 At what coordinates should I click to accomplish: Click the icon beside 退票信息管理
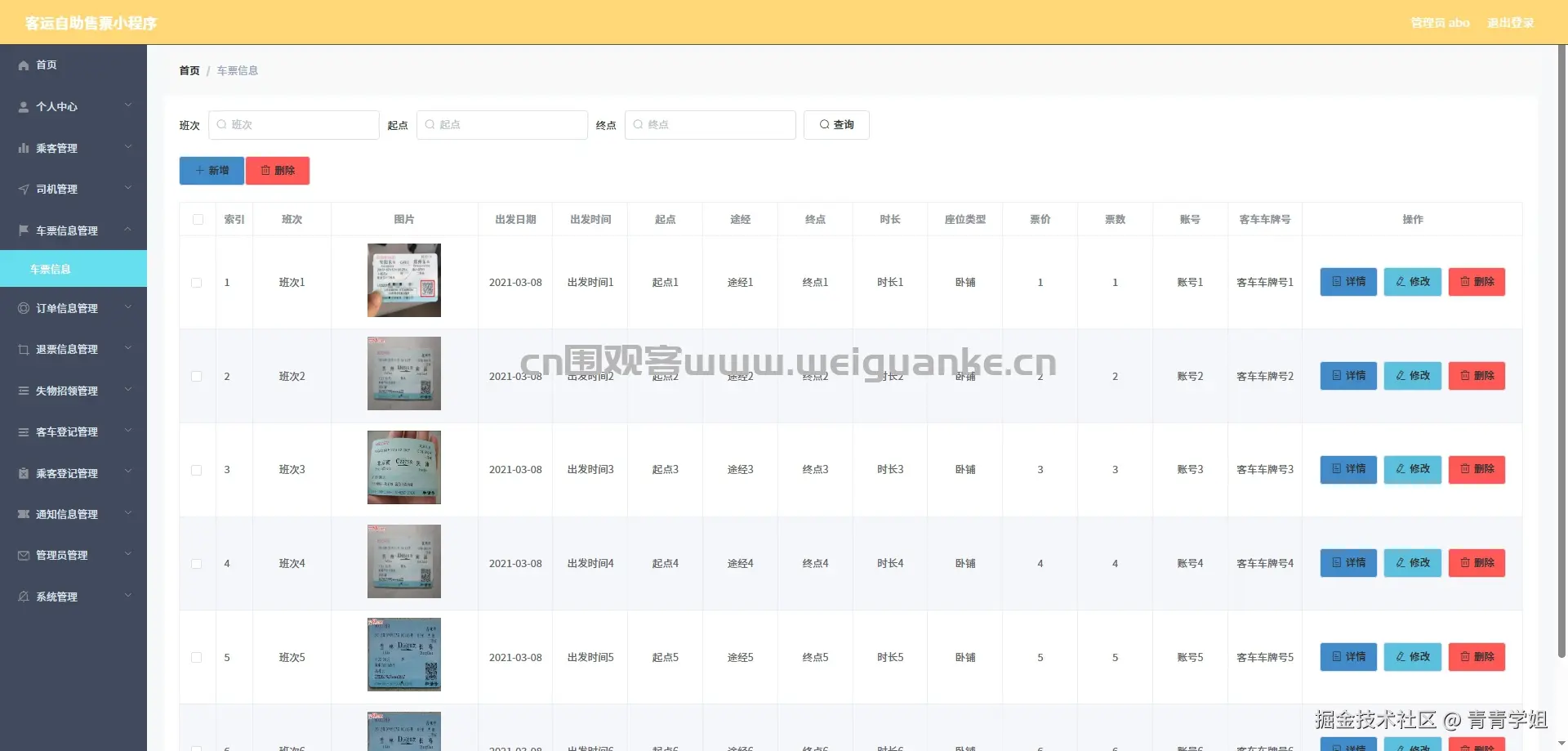(24, 350)
